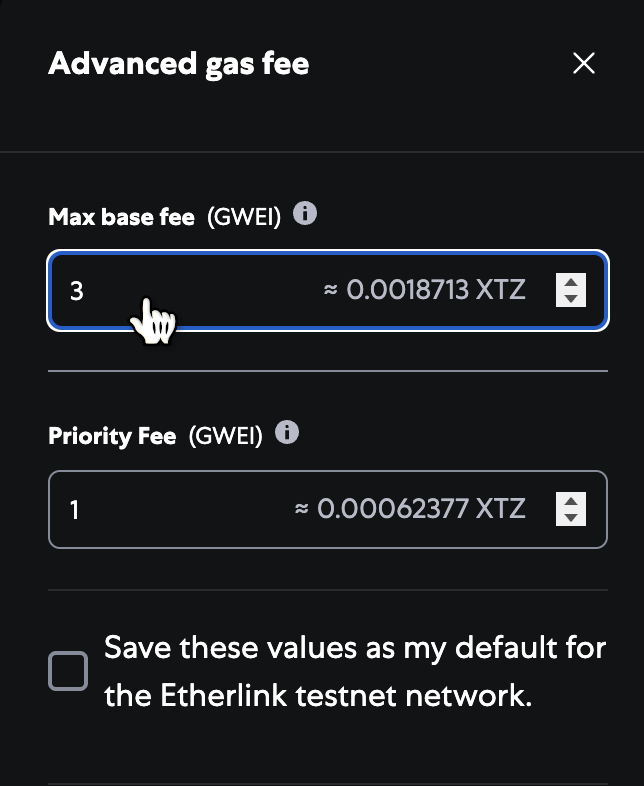This screenshot has width=644, height=786.
Task: Click the 'Priority Fee' label text
Action: (112, 436)
